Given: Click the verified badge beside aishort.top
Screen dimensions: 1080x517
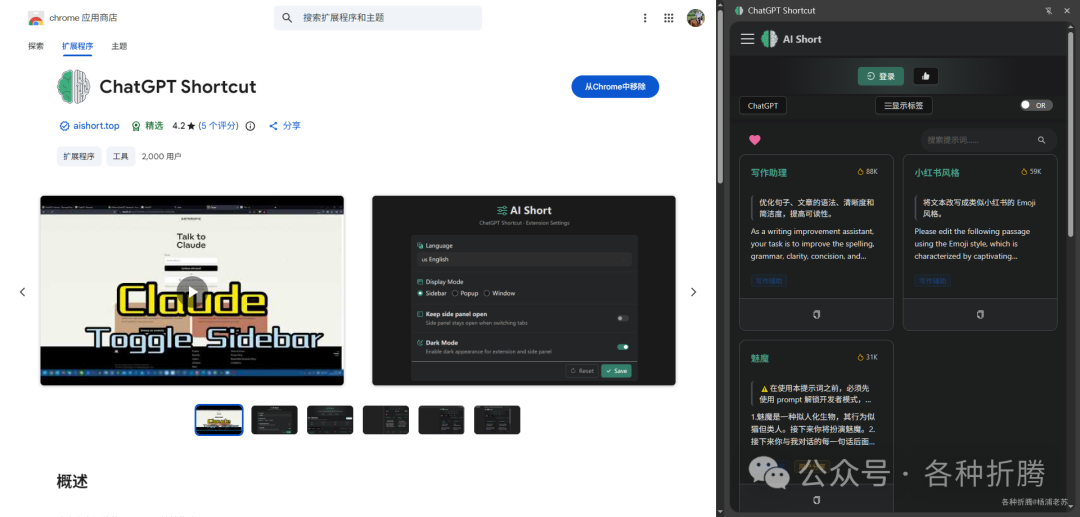Looking at the screenshot, I should [64, 126].
